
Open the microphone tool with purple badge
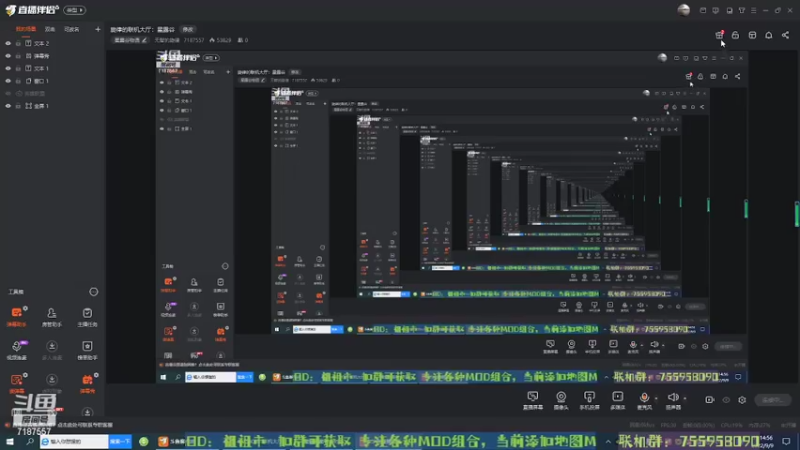16,350
